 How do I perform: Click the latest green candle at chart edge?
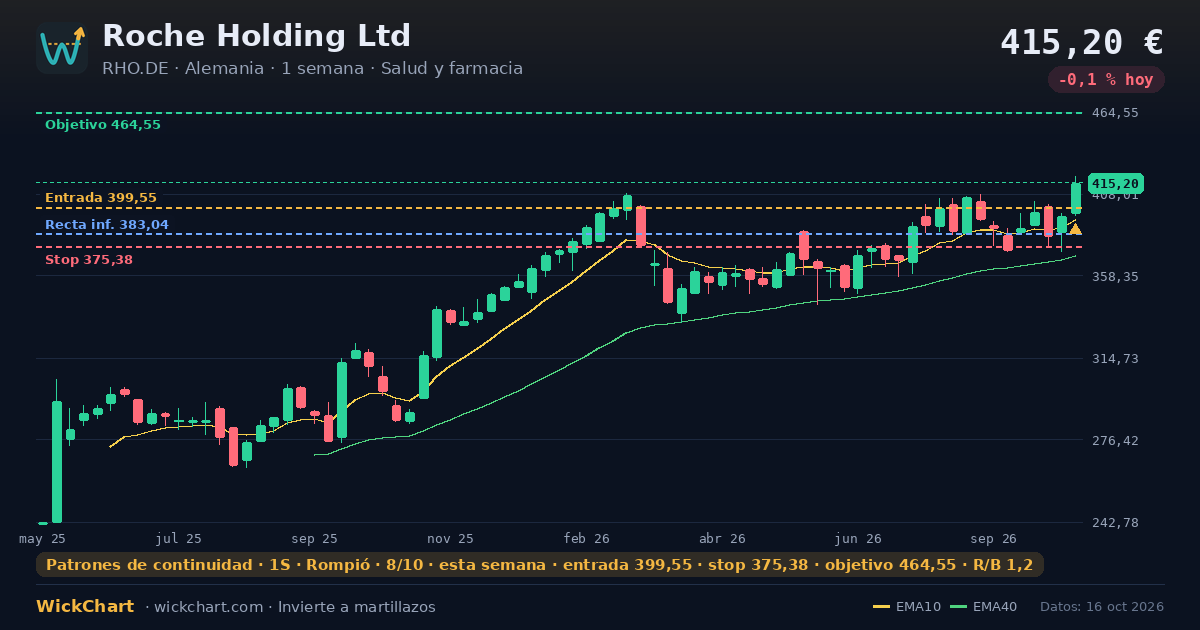click(1076, 198)
